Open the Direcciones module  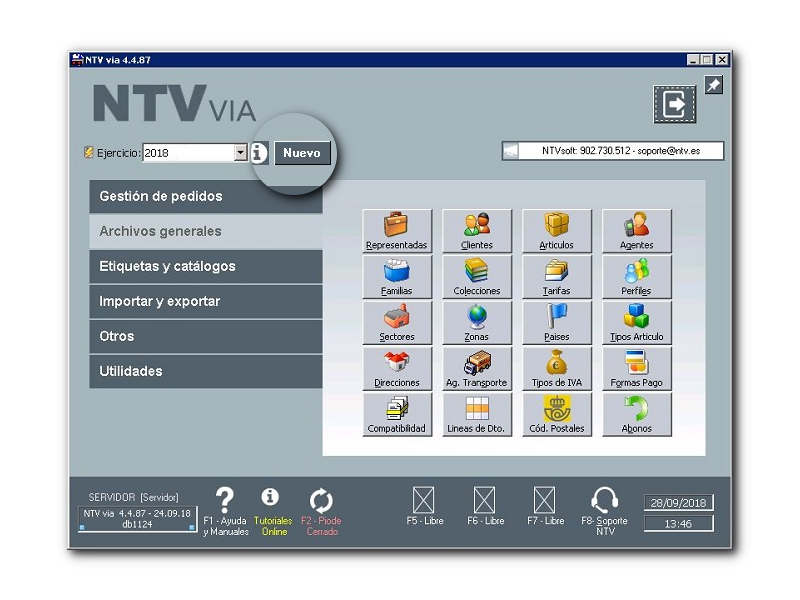(397, 368)
